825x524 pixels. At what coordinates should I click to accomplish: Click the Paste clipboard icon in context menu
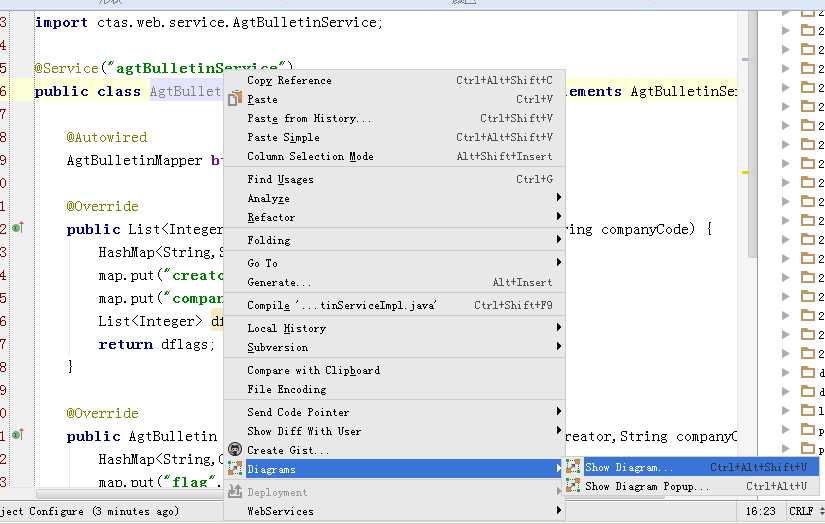(235, 98)
